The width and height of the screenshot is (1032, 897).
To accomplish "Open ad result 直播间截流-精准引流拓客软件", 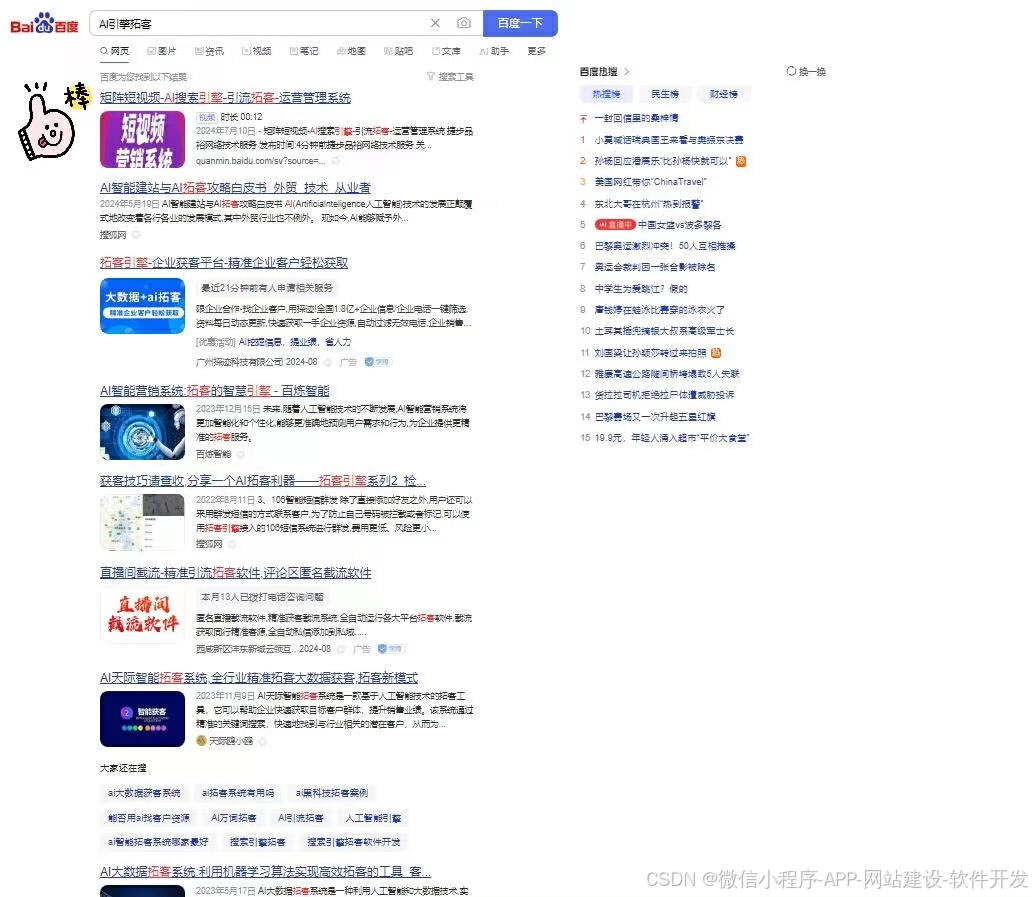I will pyautogui.click(x=236, y=573).
